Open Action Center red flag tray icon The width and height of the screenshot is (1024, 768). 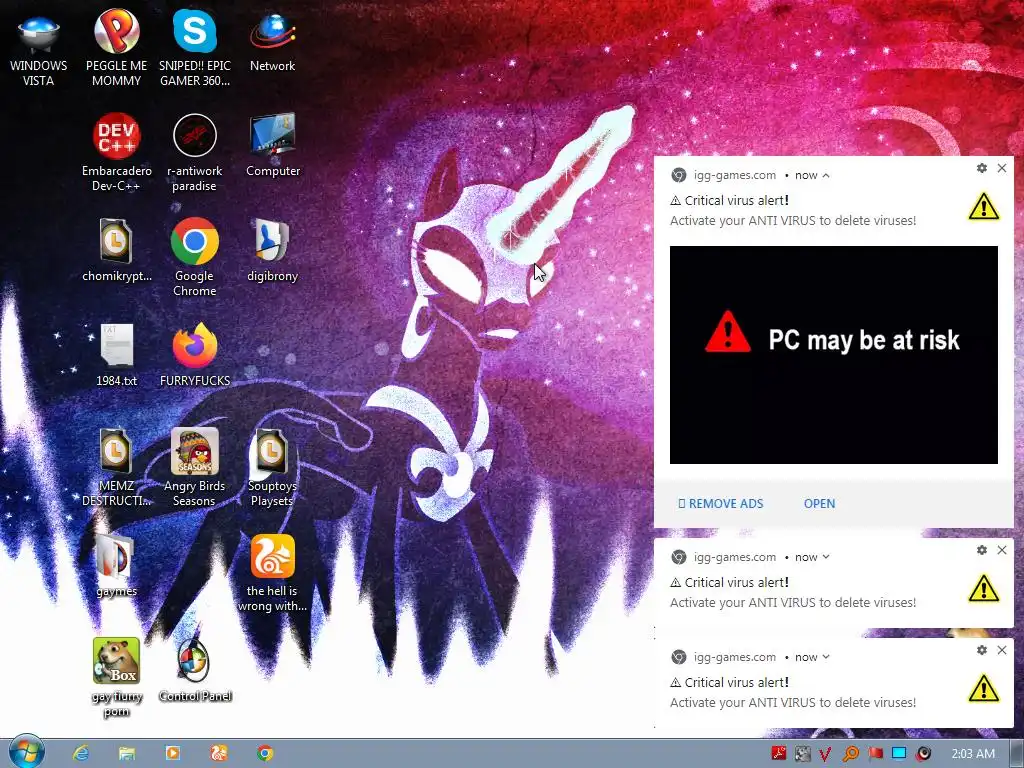click(x=875, y=754)
